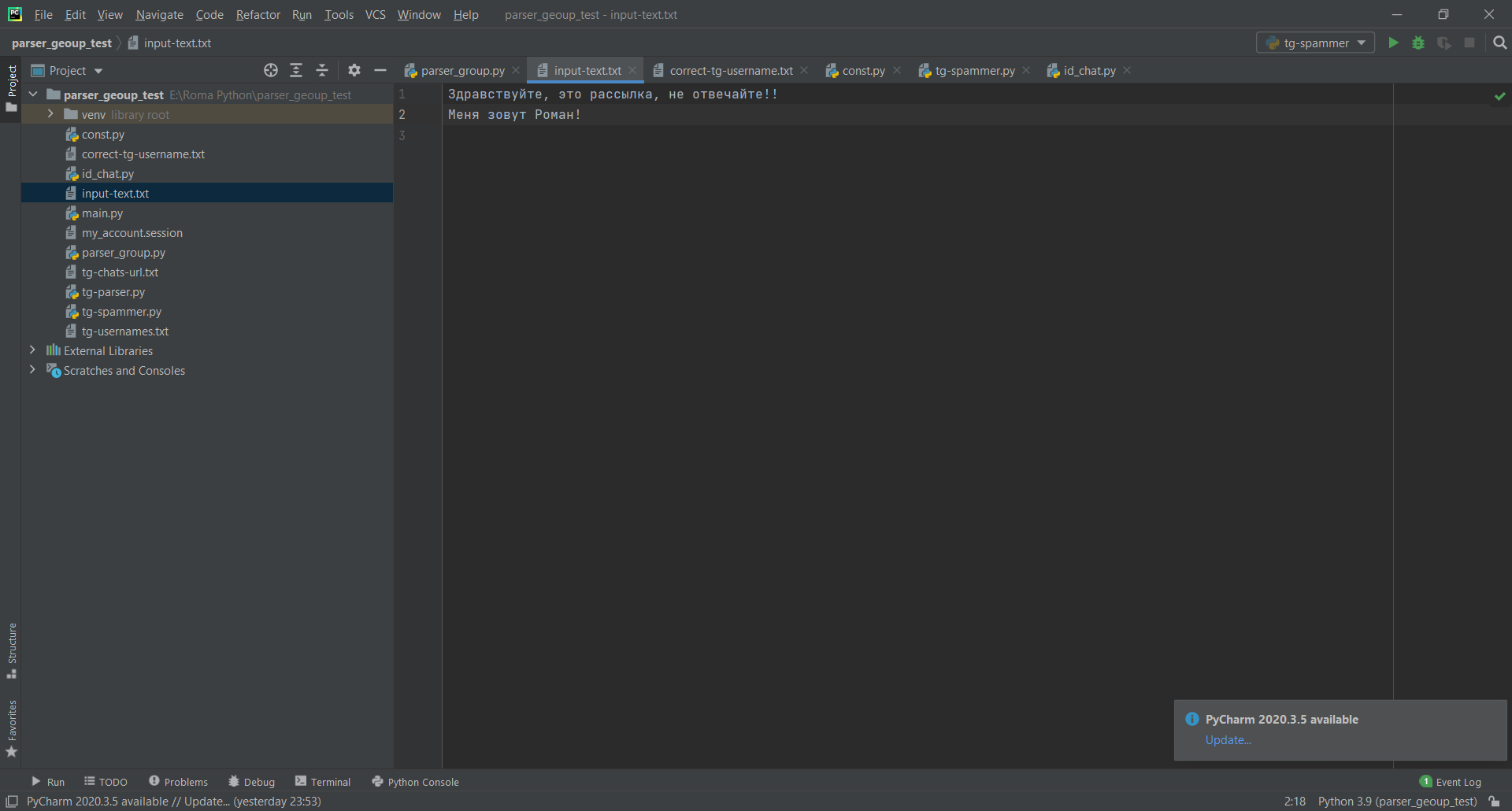
Task: Open project panel settings gear
Action: [x=354, y=70]
